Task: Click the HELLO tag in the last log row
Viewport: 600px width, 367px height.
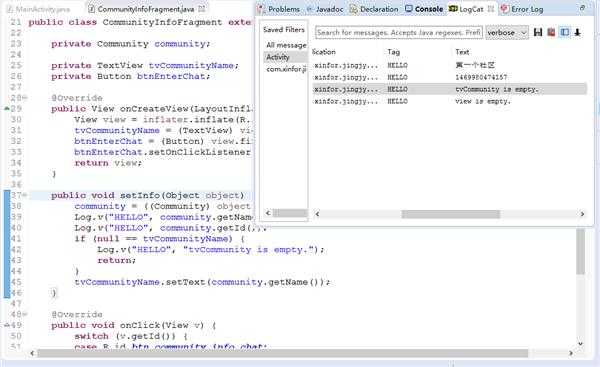Action: [397, 101]
